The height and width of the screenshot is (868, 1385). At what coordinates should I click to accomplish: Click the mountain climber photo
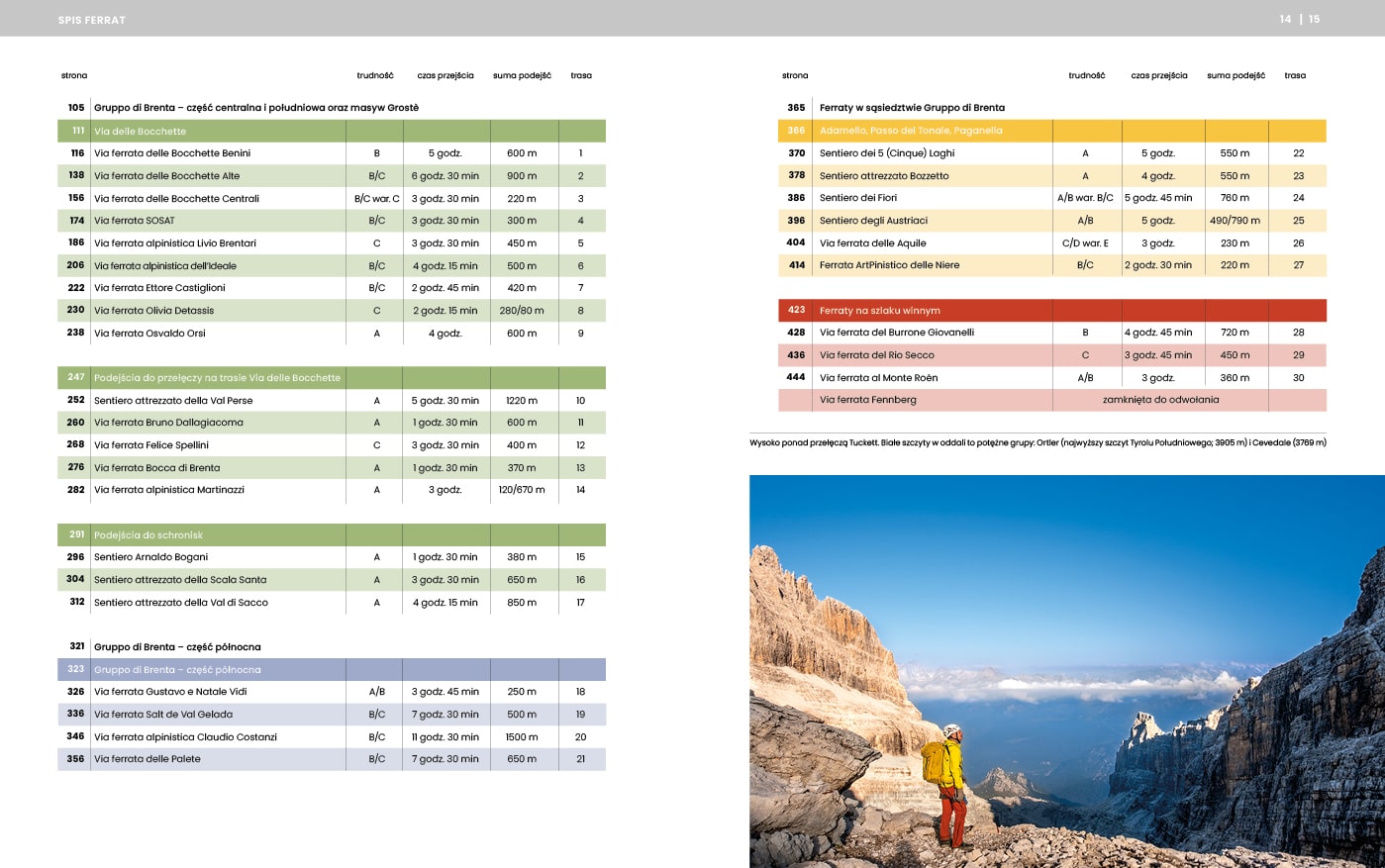click(1066, 671)
